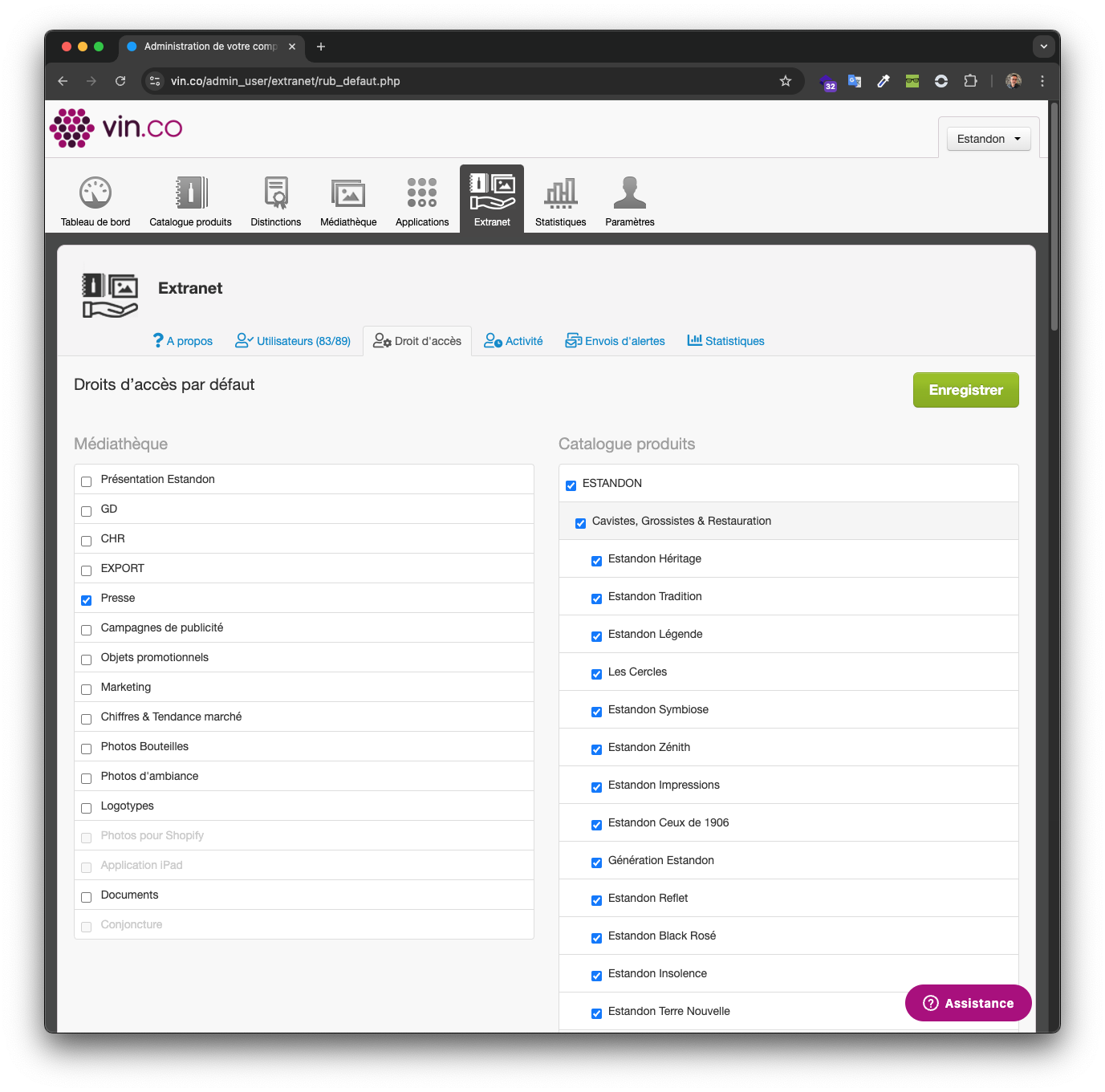Check the EXPORT checkbox

tap(87, 570)
